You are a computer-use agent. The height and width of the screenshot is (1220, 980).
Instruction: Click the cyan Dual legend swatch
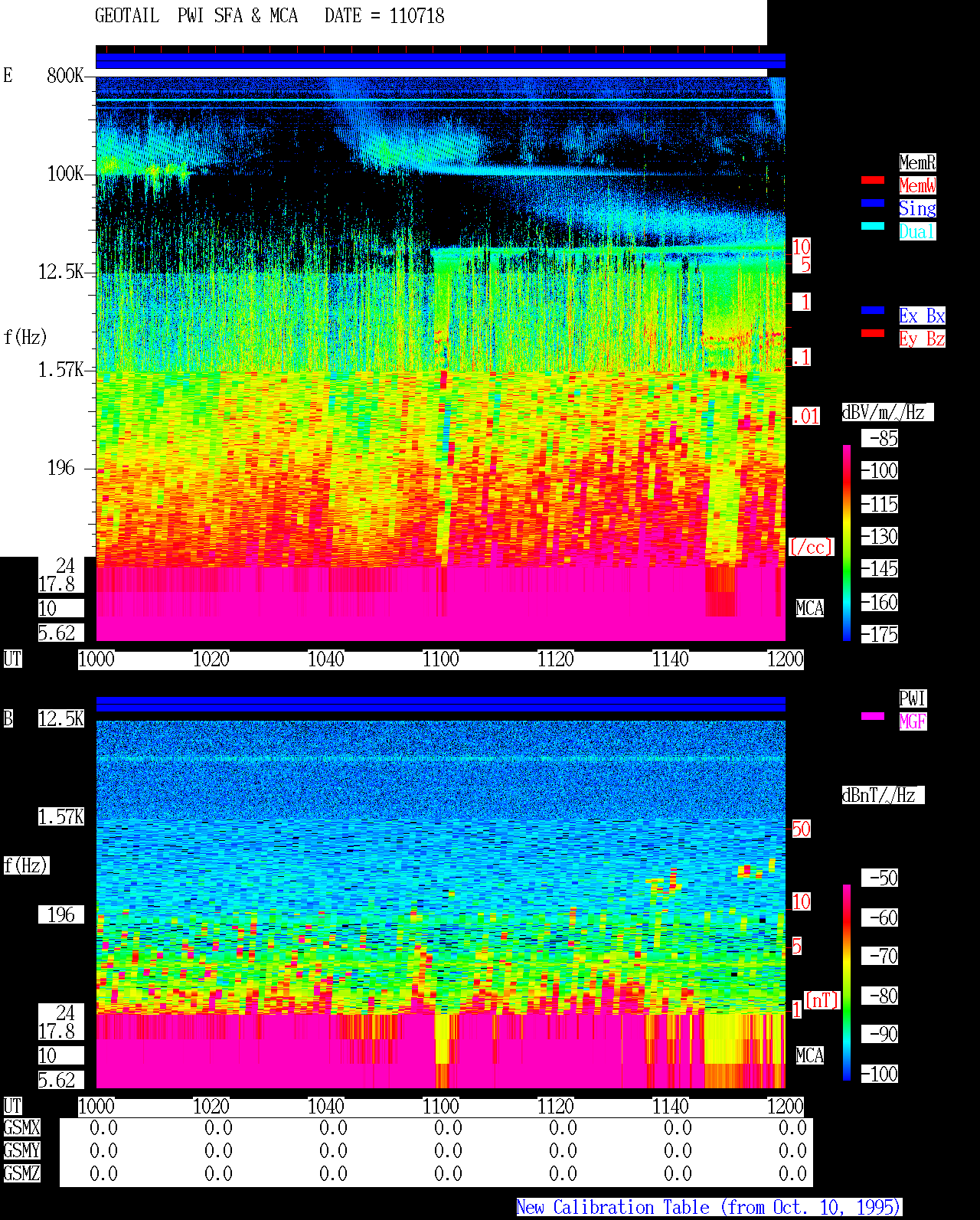[873, 226]
